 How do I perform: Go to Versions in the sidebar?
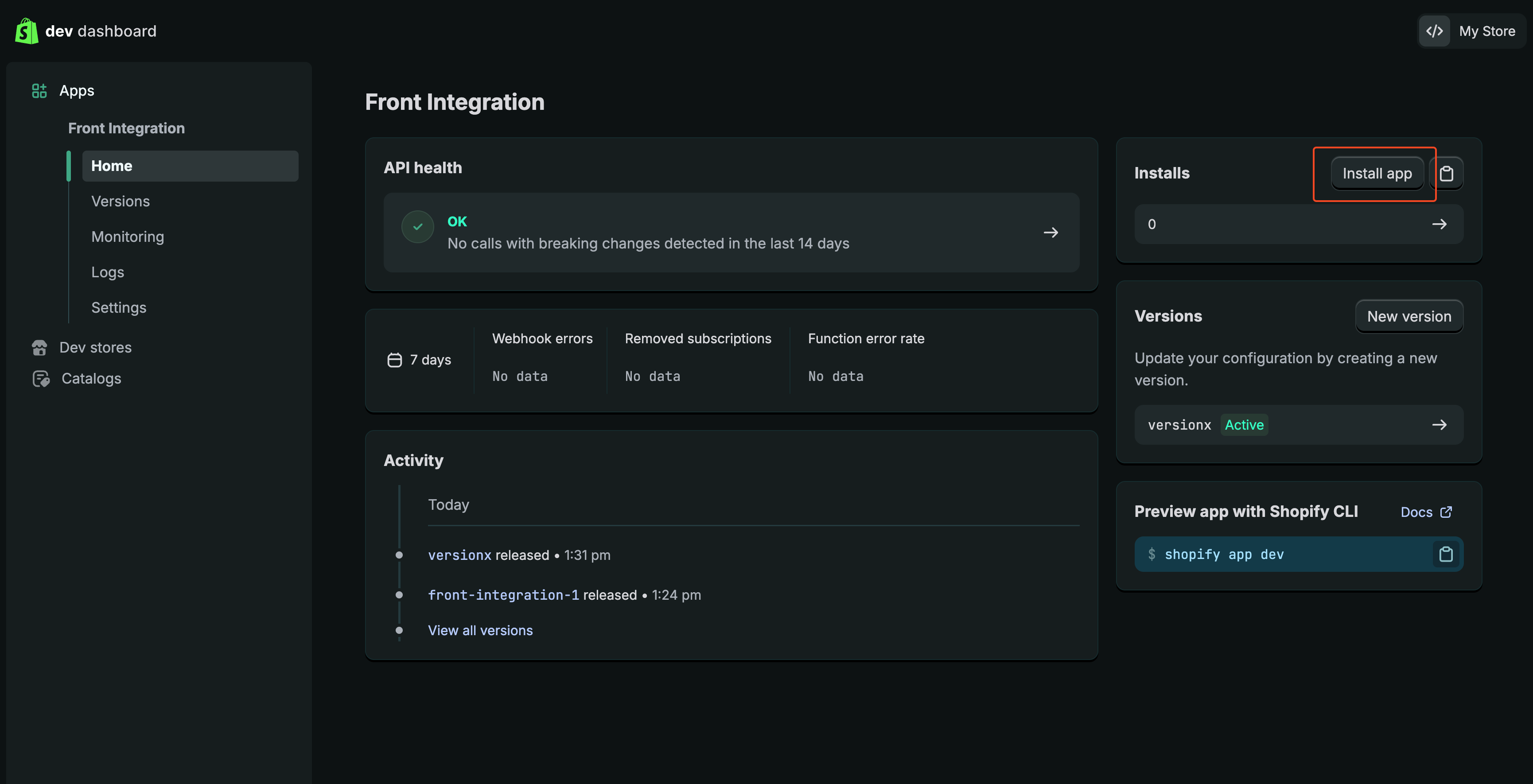(120, 201)
